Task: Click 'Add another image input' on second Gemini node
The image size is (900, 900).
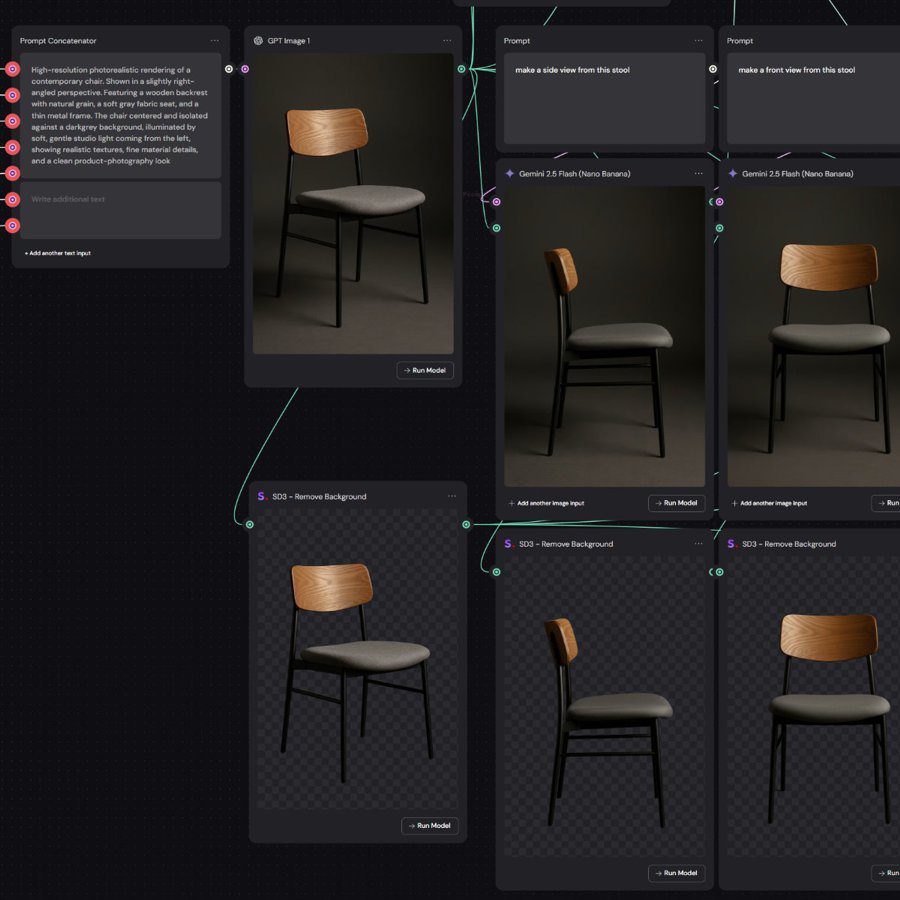Action: point(769,503)
